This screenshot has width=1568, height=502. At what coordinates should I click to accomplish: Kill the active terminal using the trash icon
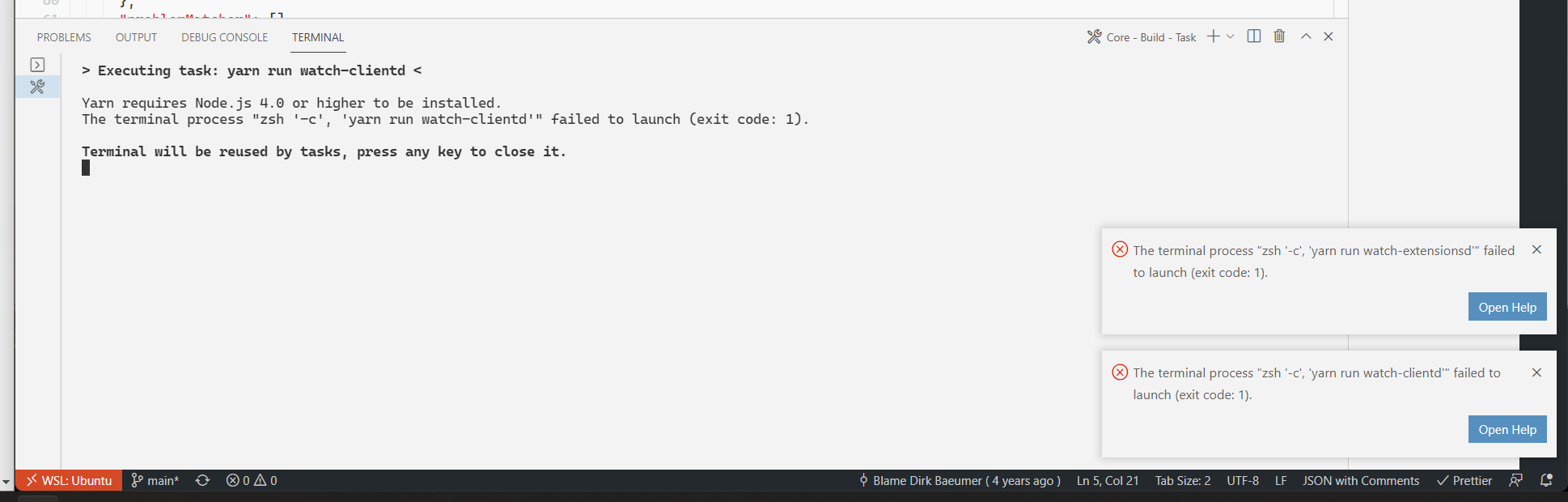[x=1278, y=36]
